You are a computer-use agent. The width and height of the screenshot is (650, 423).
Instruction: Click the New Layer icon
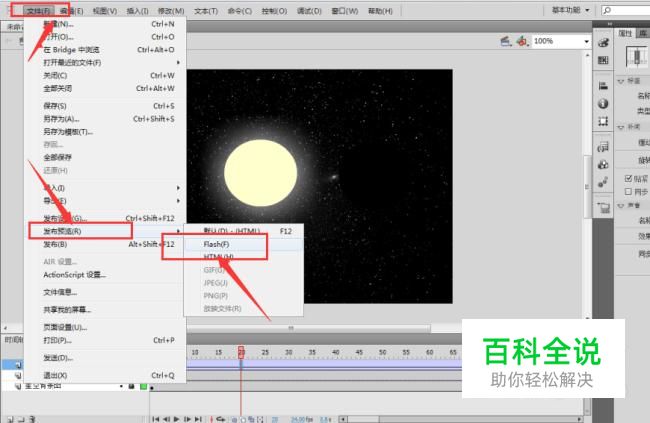coord(10,420)
